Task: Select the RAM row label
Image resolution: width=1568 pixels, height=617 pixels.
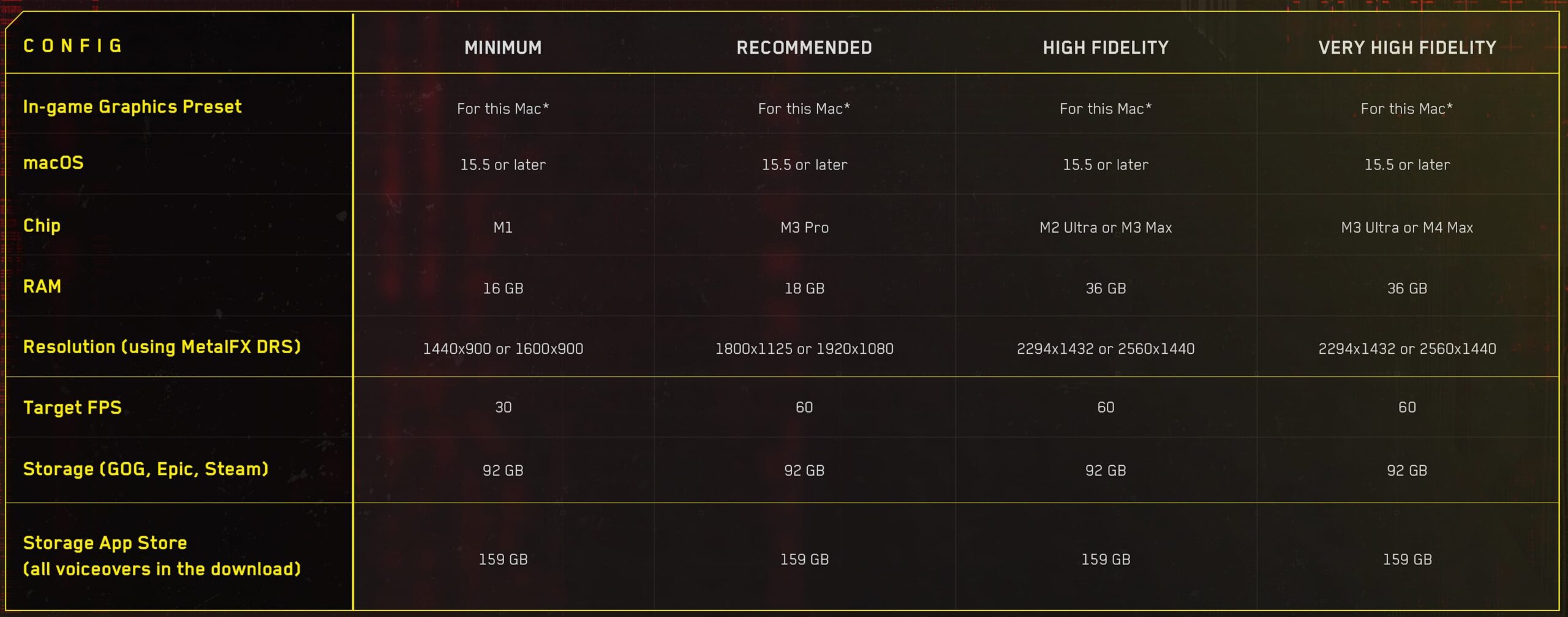Action: [42, 286]
